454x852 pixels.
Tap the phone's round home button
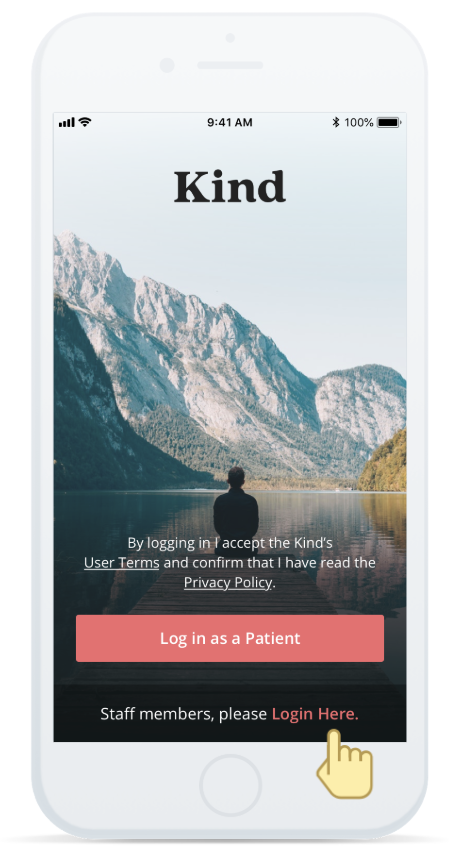[230, 785]
